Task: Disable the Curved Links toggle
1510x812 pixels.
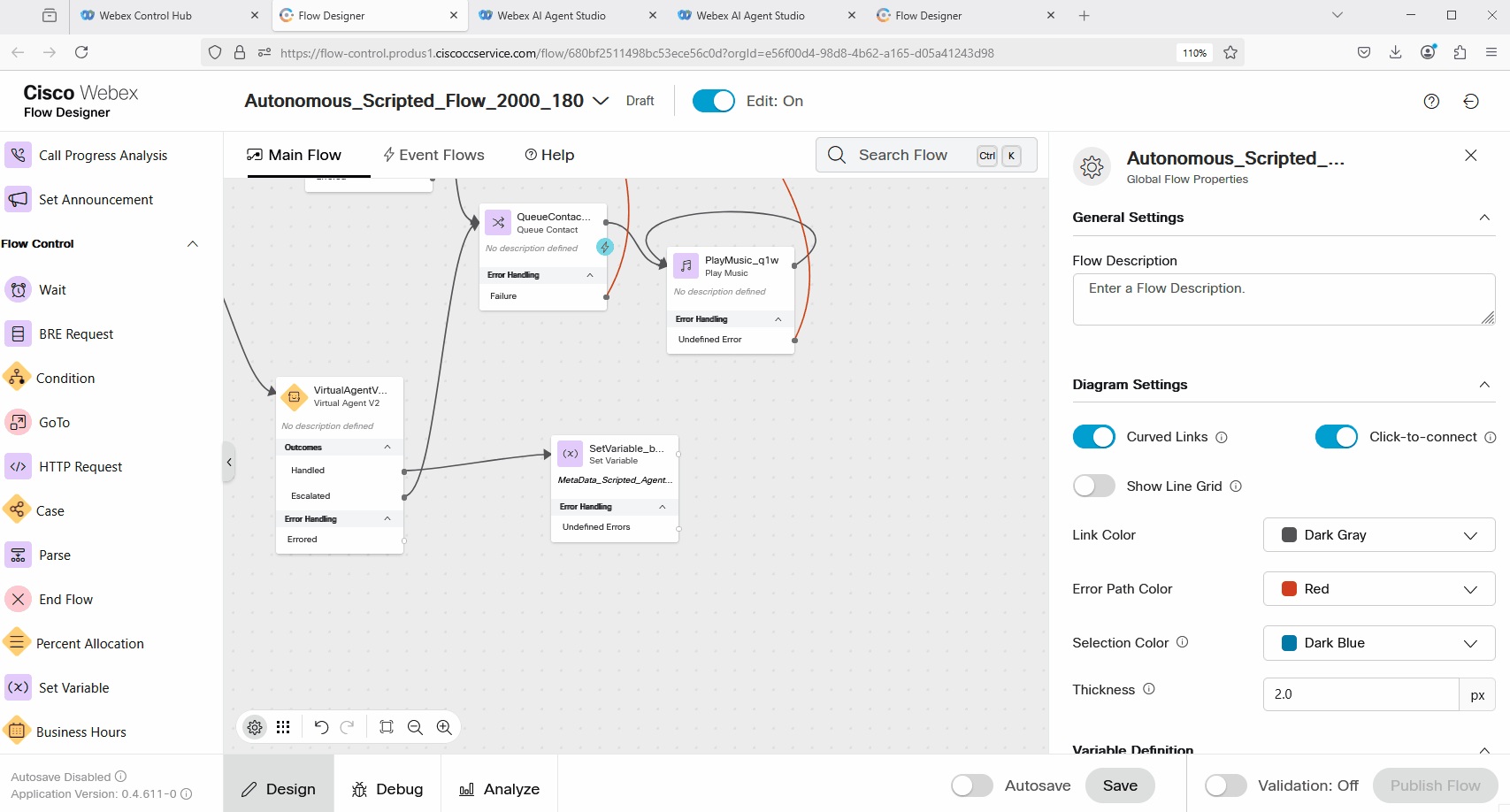Action: [1093, 437]
